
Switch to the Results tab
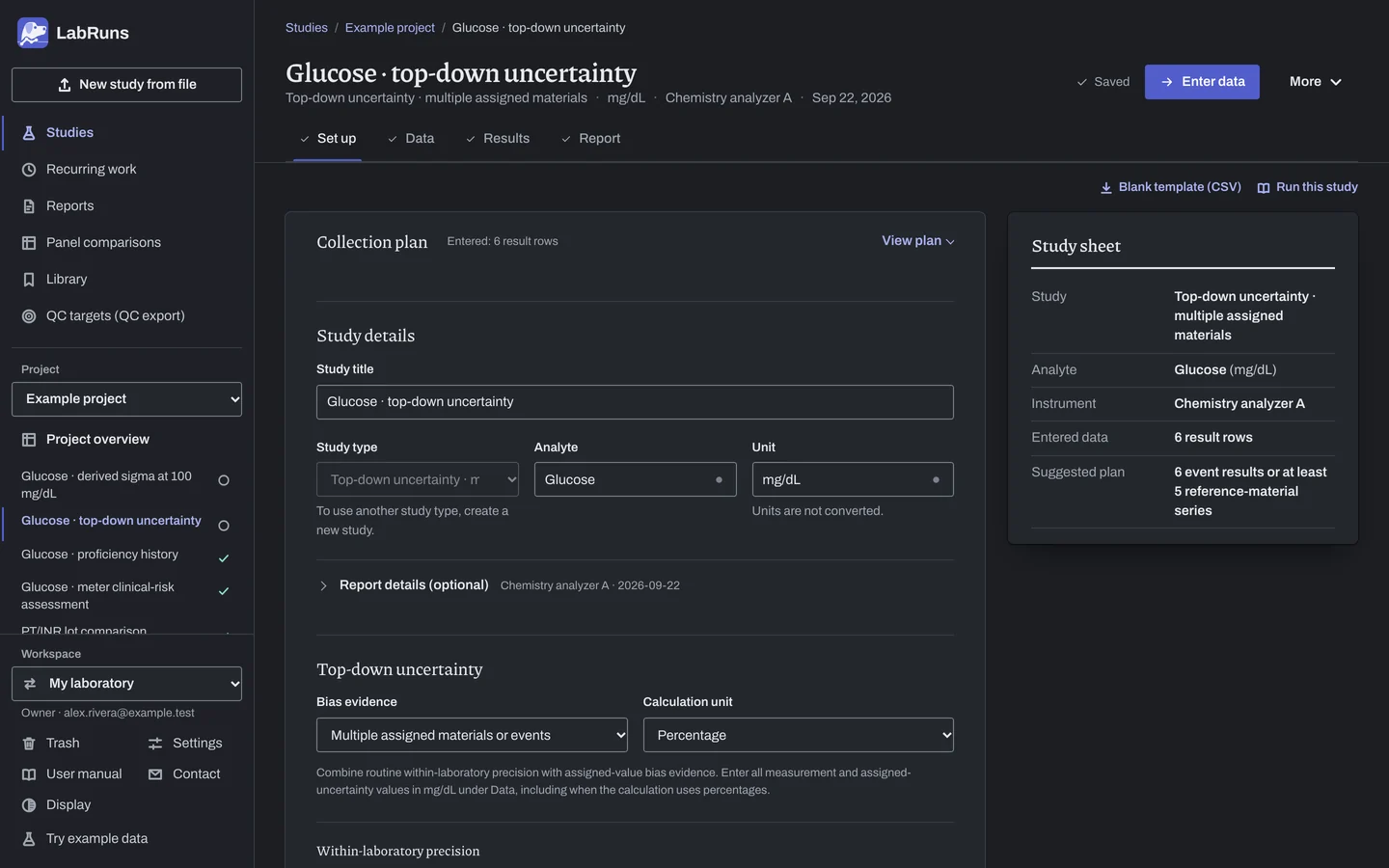[x=497, y=139]
